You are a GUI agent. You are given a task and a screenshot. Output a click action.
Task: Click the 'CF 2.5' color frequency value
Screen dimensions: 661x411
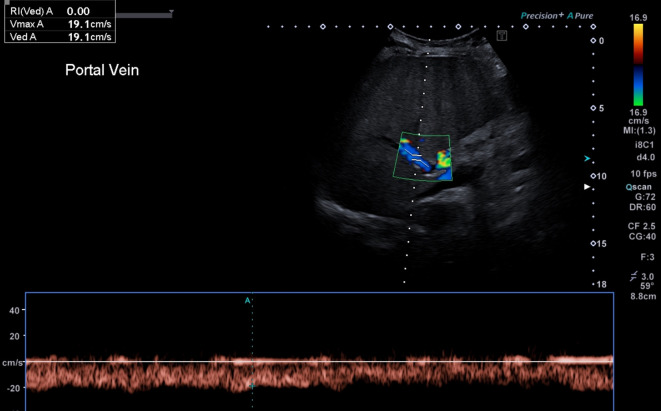pos(641,226)
